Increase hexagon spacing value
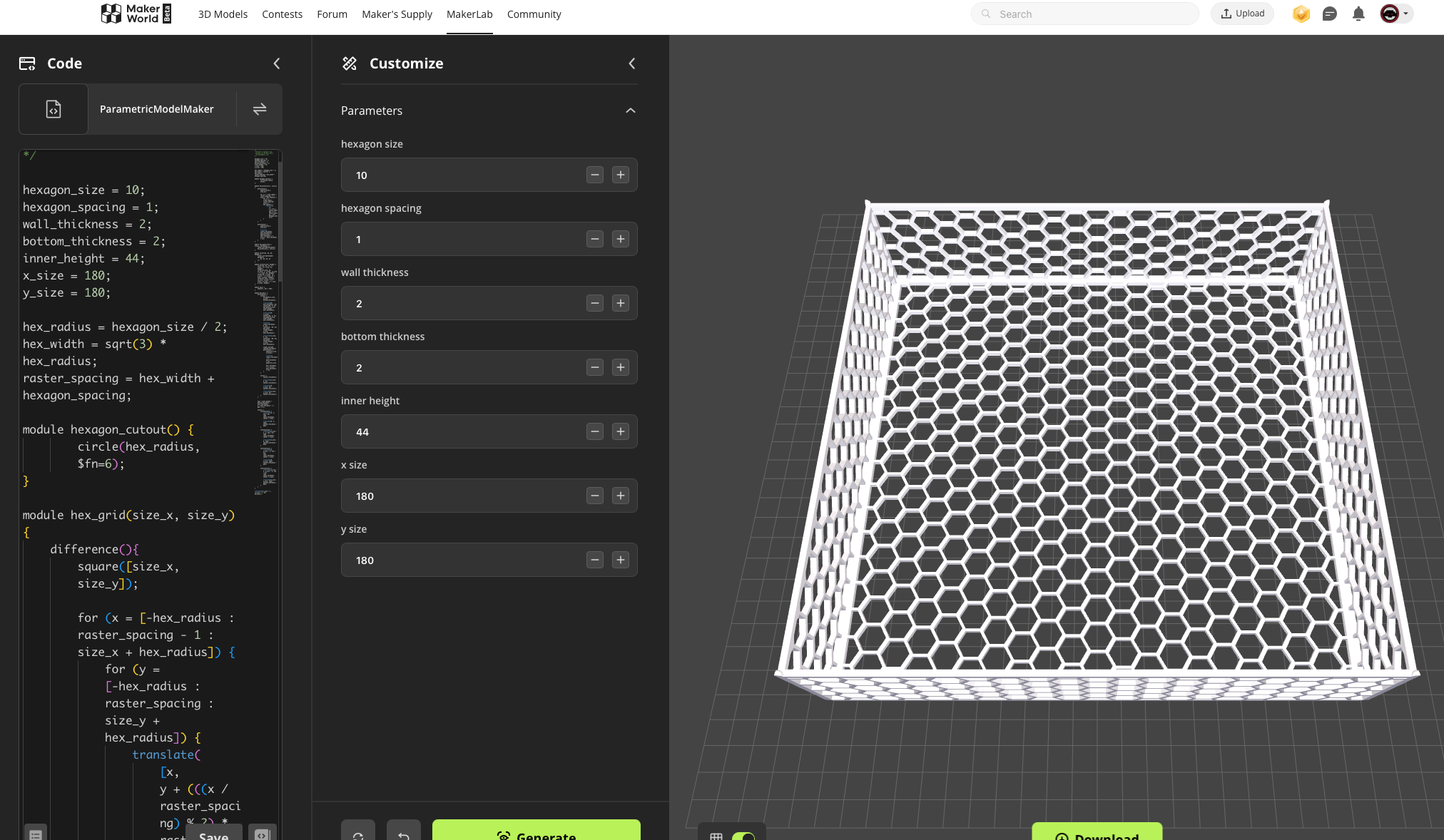Viewport: 1444px width, 840px height. (621, 239)
